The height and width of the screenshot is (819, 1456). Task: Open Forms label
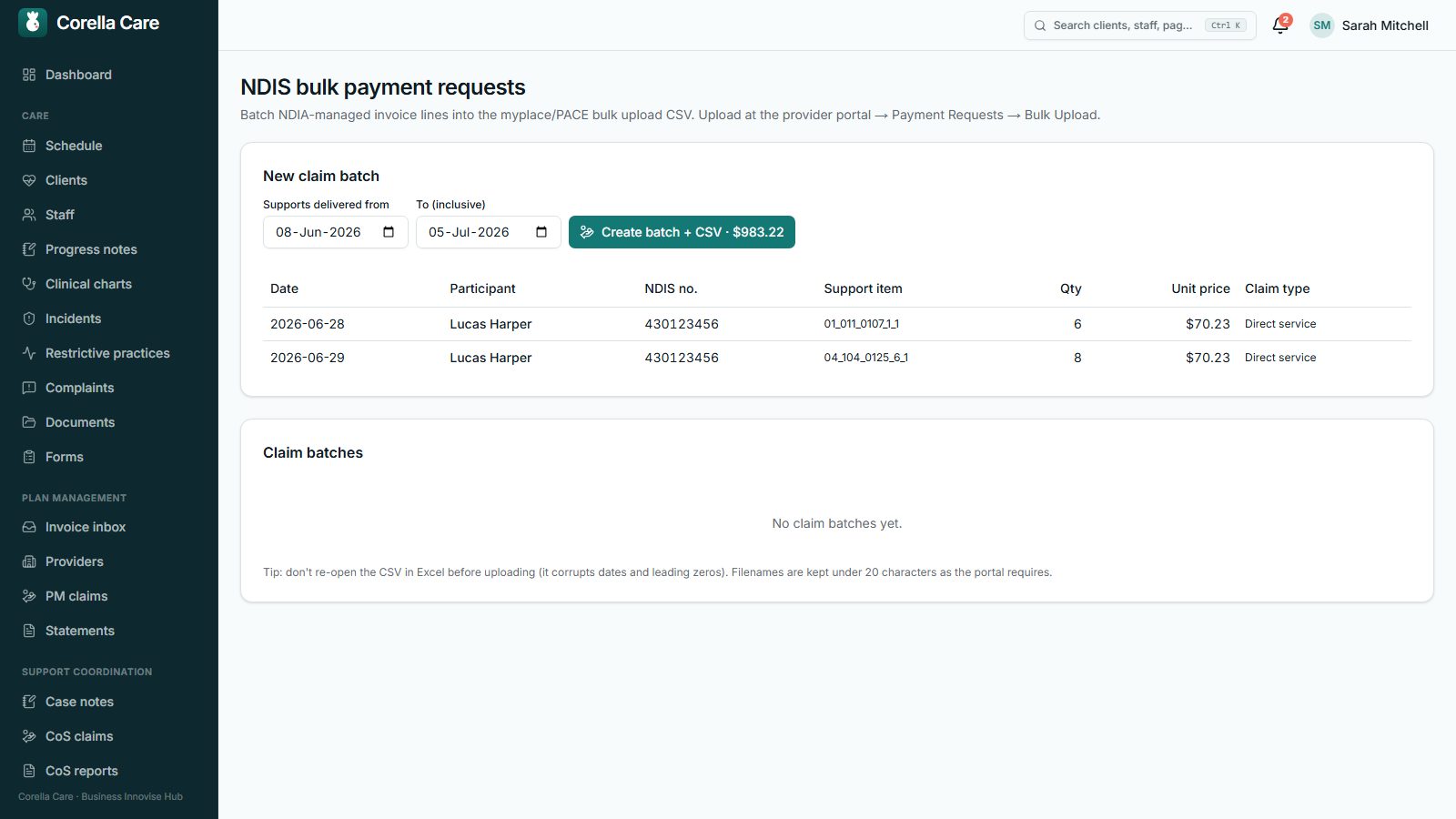pyautogui.click(x=64, y=457)
